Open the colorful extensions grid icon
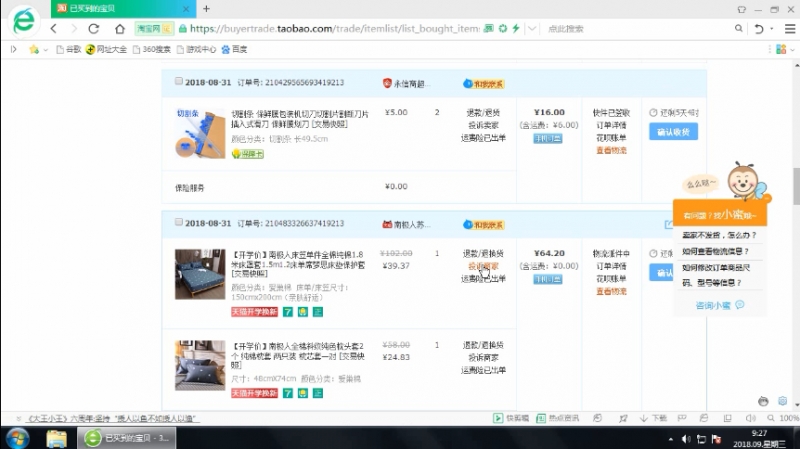Screen dimensions: 800x449 [781, 49]
